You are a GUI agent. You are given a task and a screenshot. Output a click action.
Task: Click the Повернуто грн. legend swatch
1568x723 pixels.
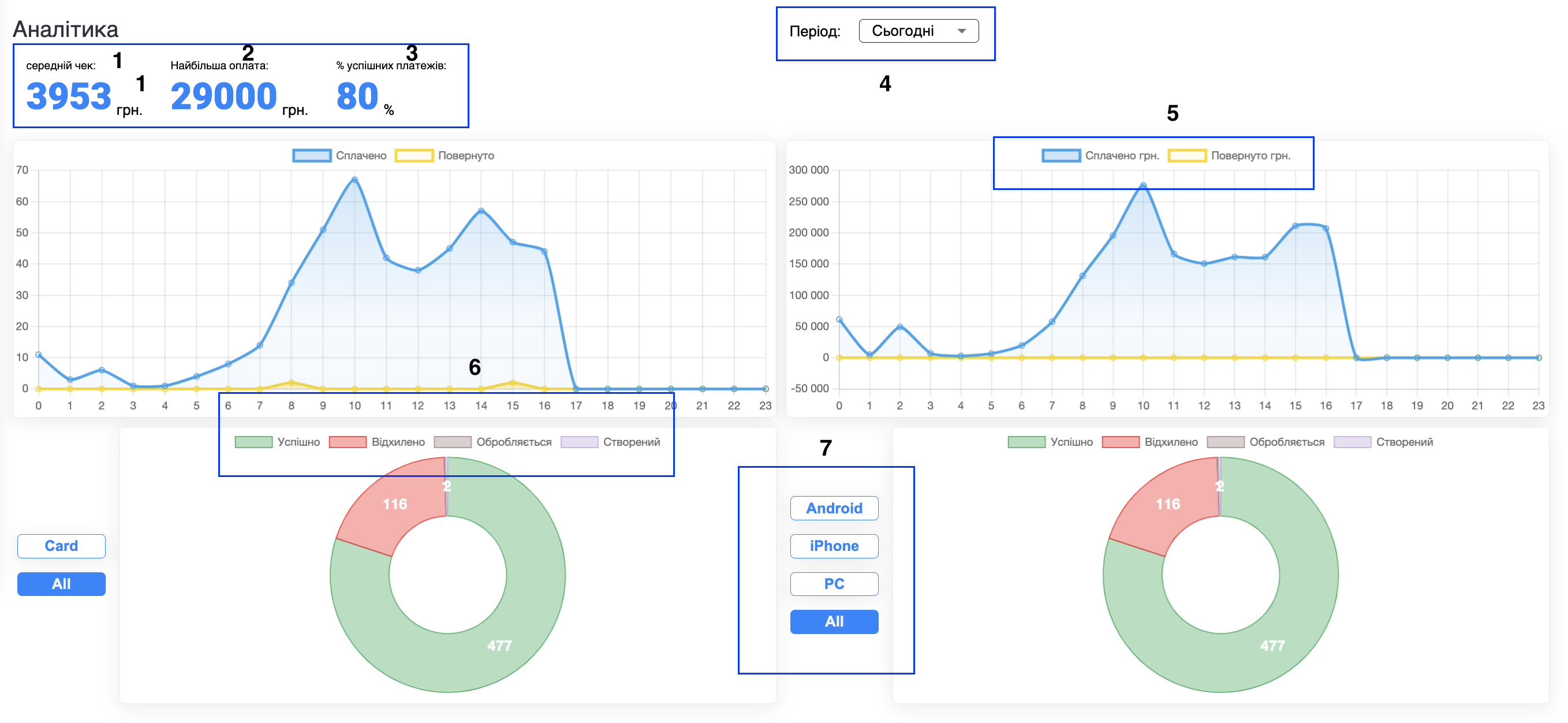pos(1186,156)
